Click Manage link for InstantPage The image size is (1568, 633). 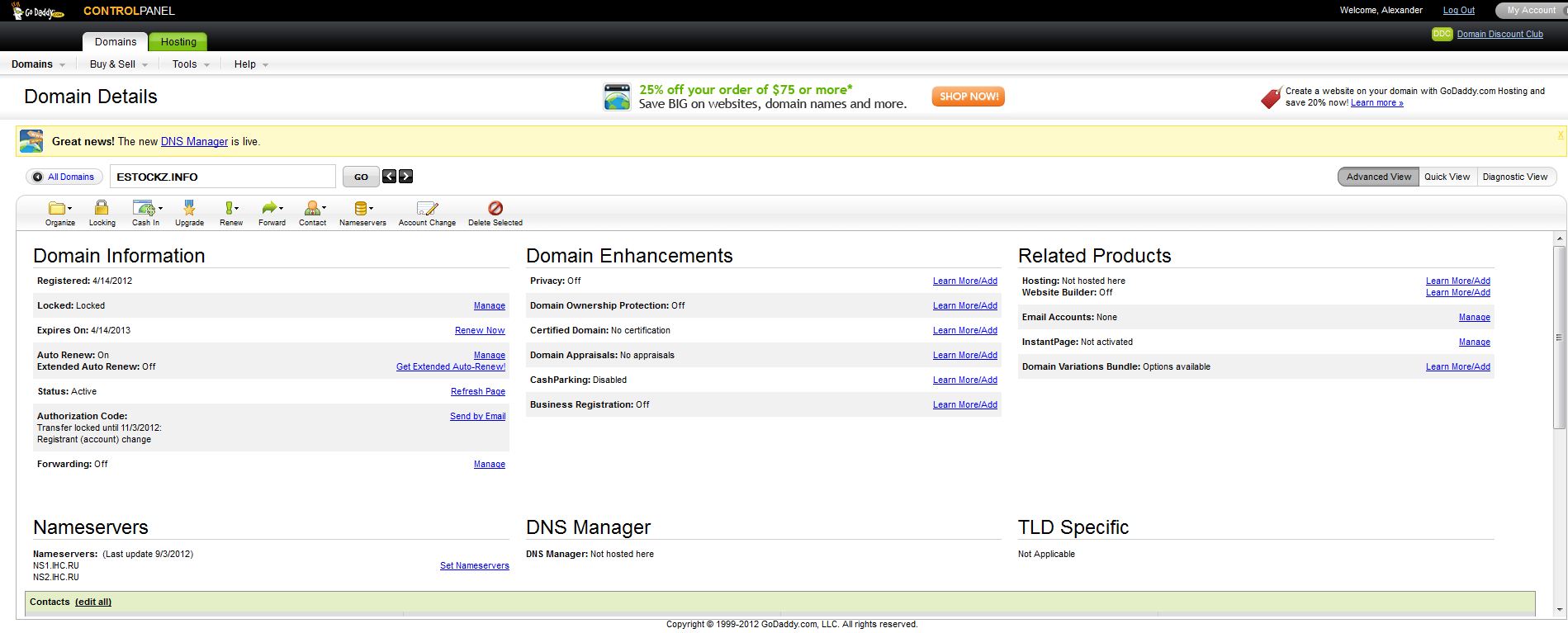pos(1475,342)
